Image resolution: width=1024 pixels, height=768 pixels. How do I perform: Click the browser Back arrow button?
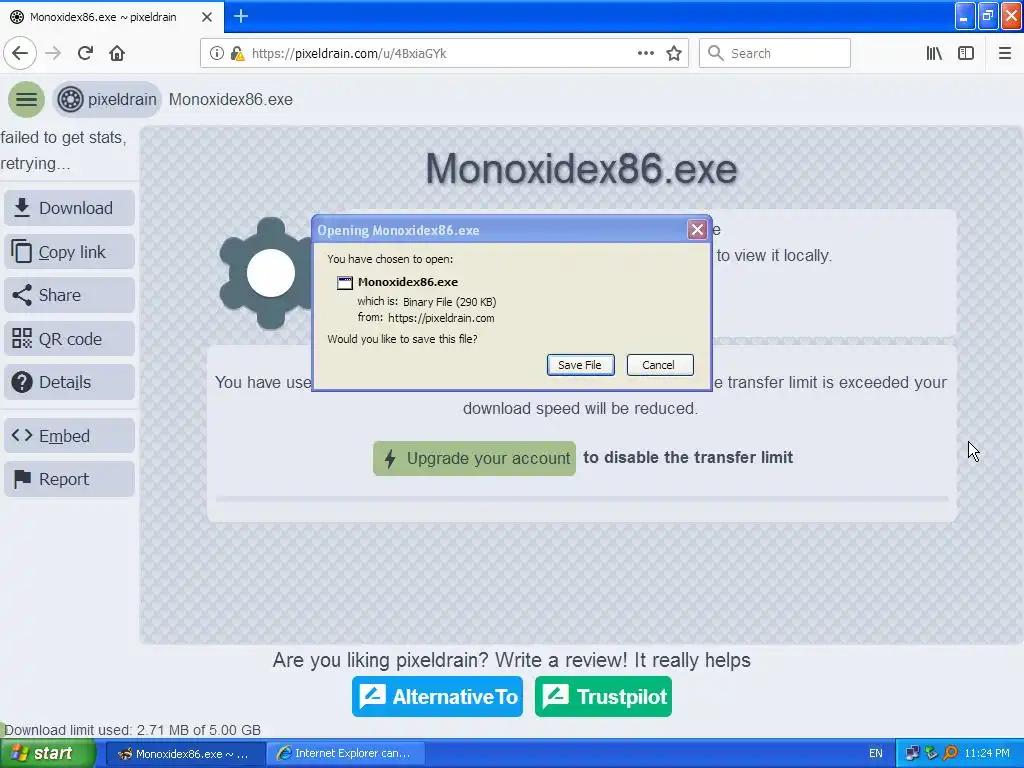[20, 53]
